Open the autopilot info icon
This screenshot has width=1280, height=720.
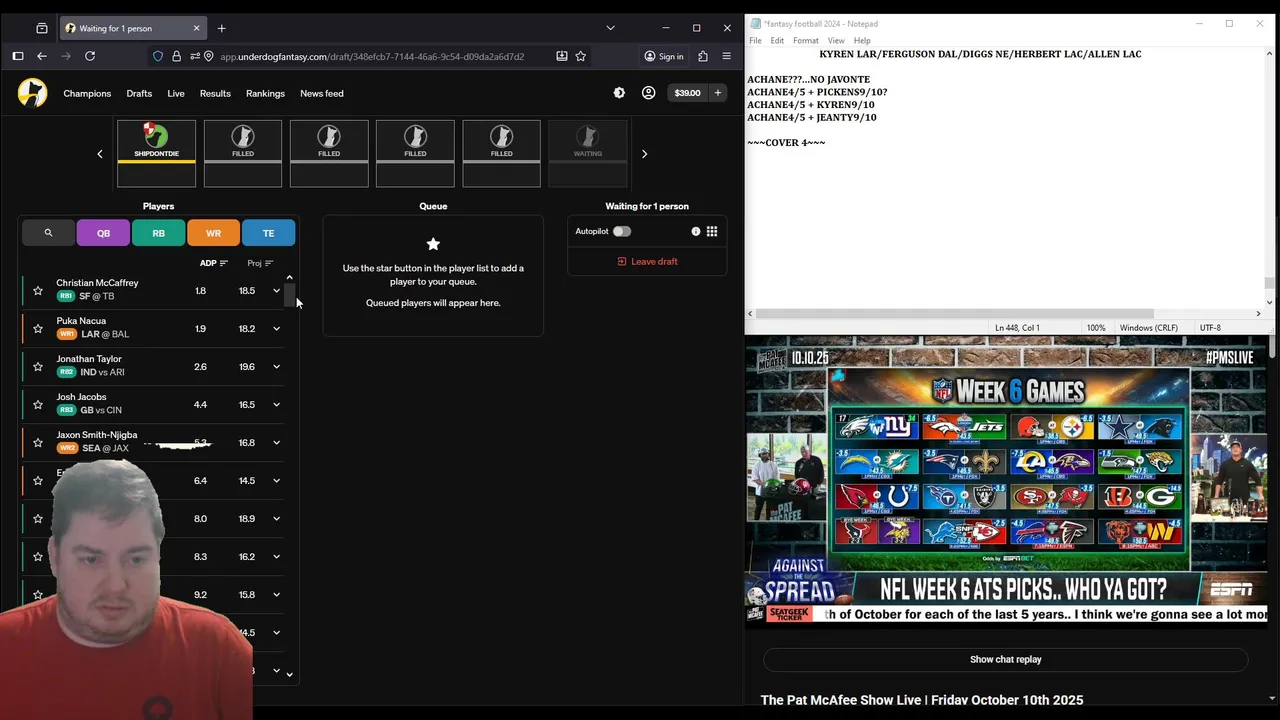point(696,231)
